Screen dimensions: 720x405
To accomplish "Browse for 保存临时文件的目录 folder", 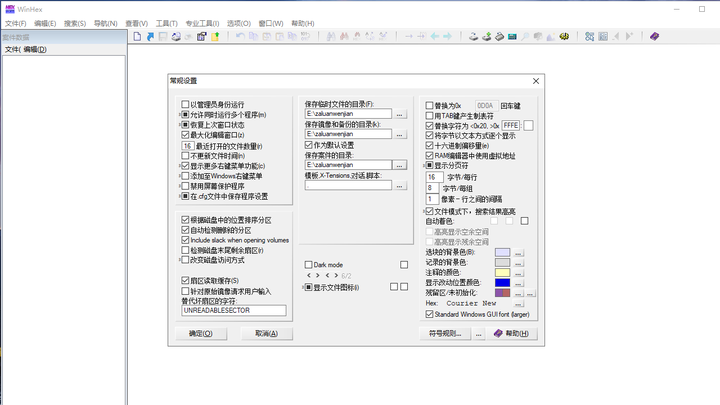I will [x=400, y=114].
